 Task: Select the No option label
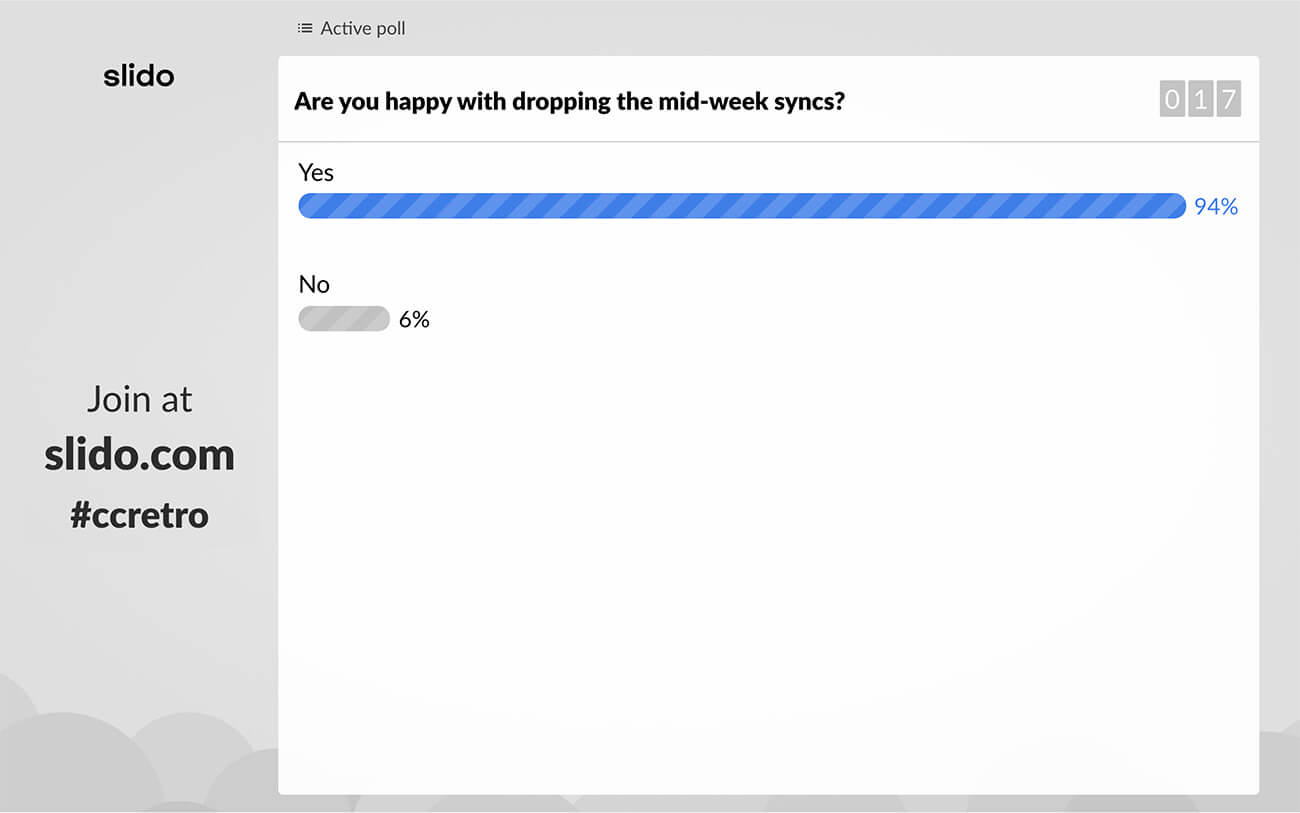coord(314,284)
